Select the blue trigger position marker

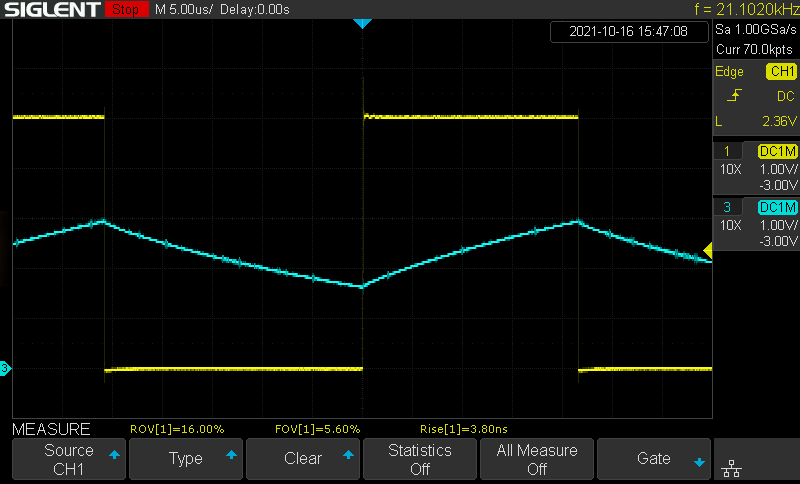[362, 23]
